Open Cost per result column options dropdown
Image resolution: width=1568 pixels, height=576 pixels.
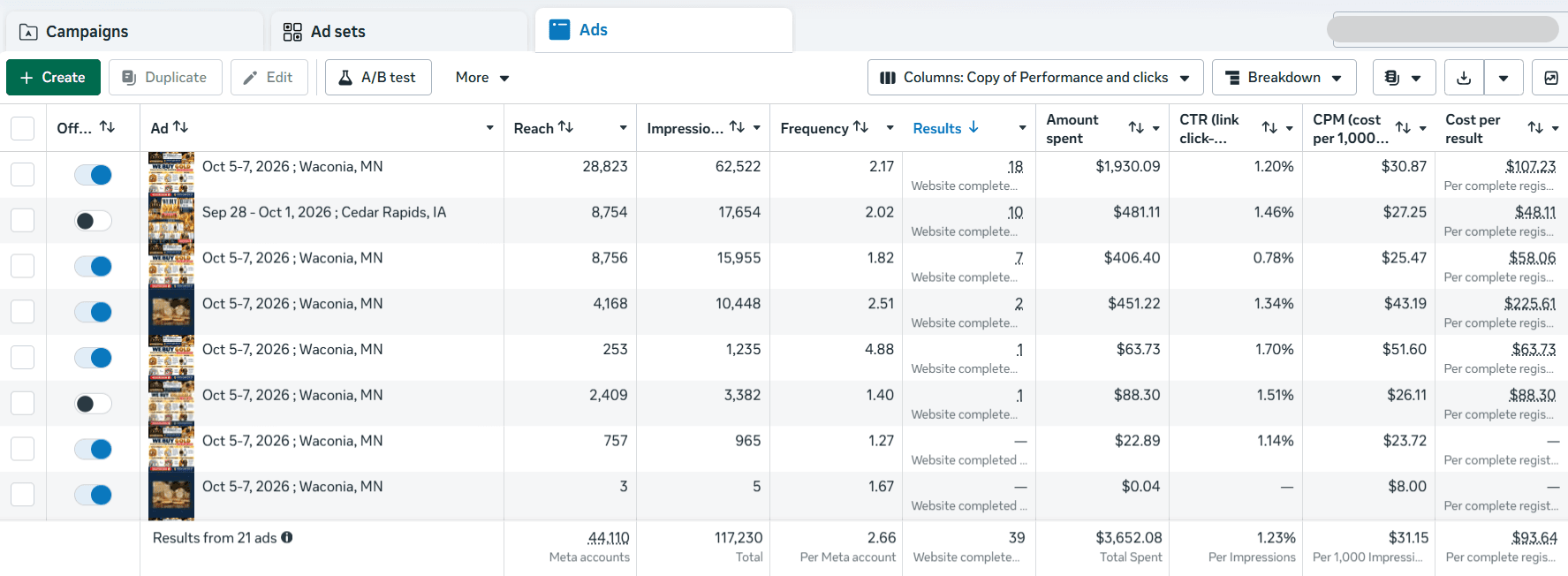(1555, 128)
